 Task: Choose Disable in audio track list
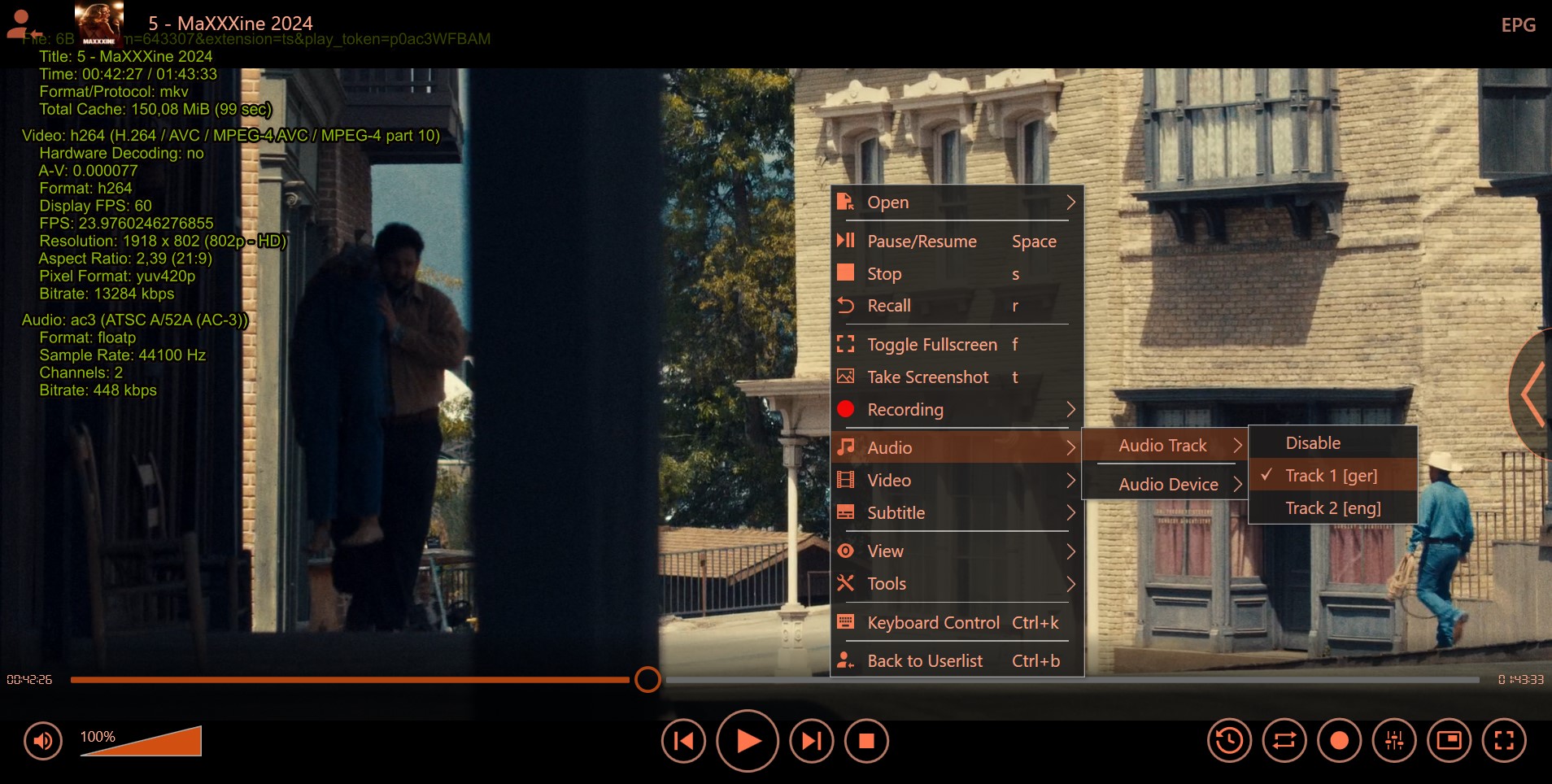pyautogui.click(x=1332, y=443)
